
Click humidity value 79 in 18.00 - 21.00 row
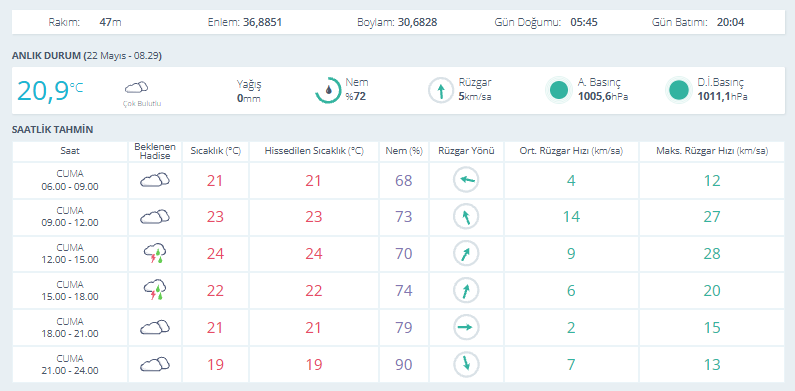(404, 328)
